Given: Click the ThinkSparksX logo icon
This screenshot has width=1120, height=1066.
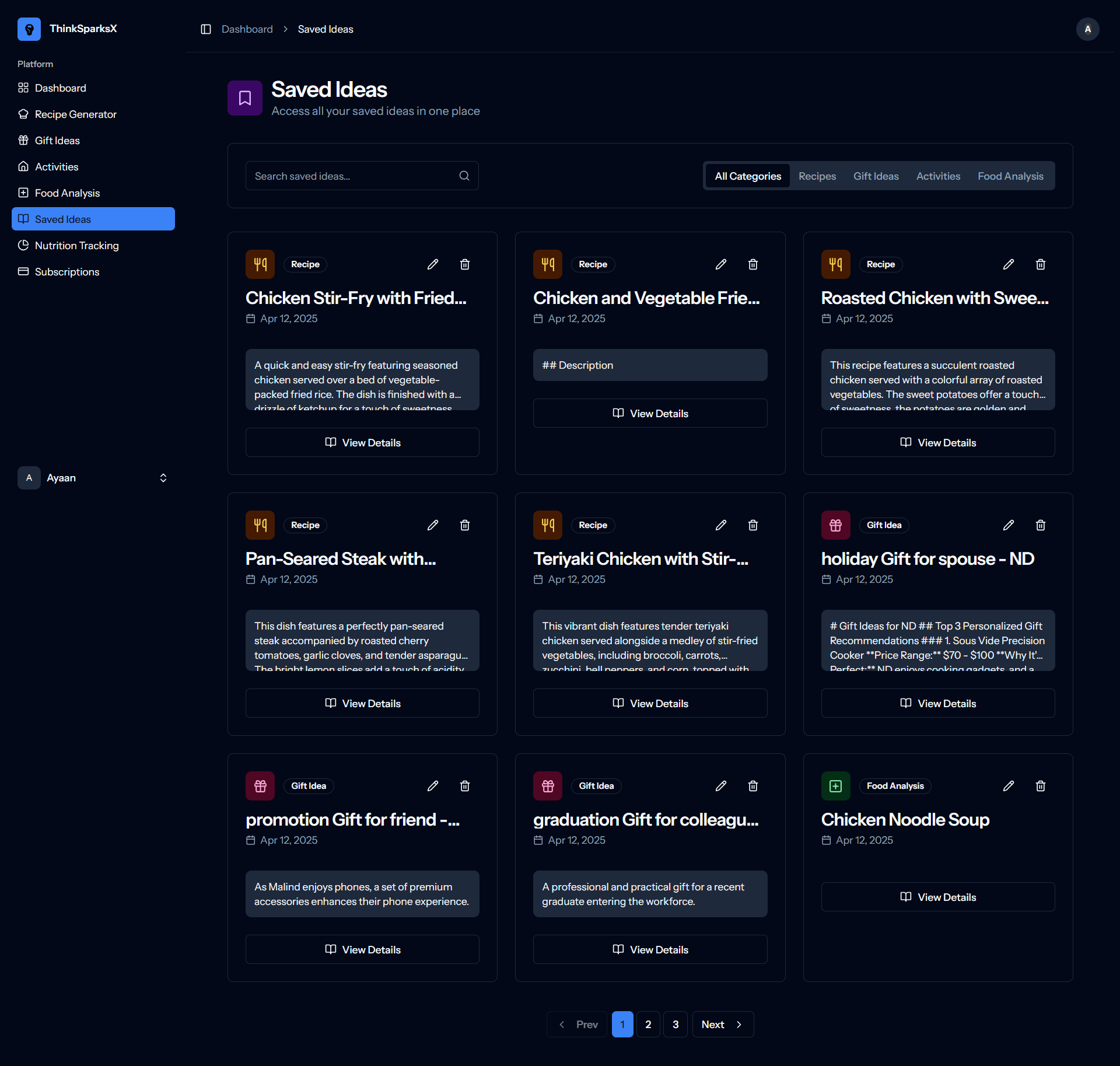Looking at the screenshot, I should click(29, 29).
